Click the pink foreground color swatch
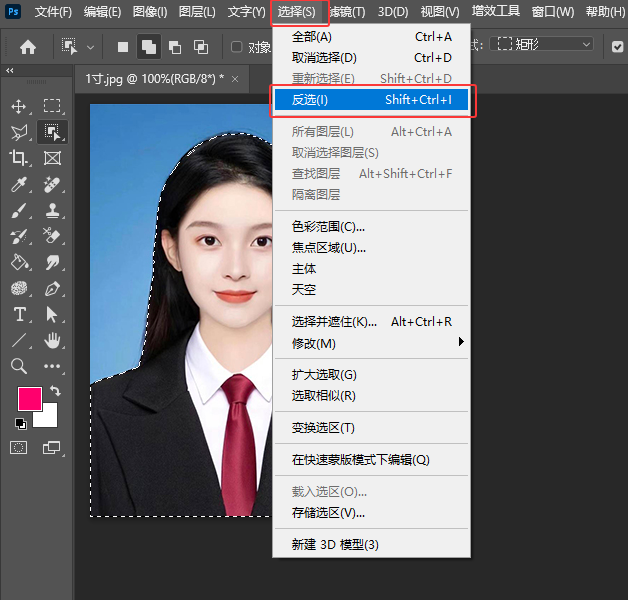This screenshot has height=600, width=628. pos(30,398)
